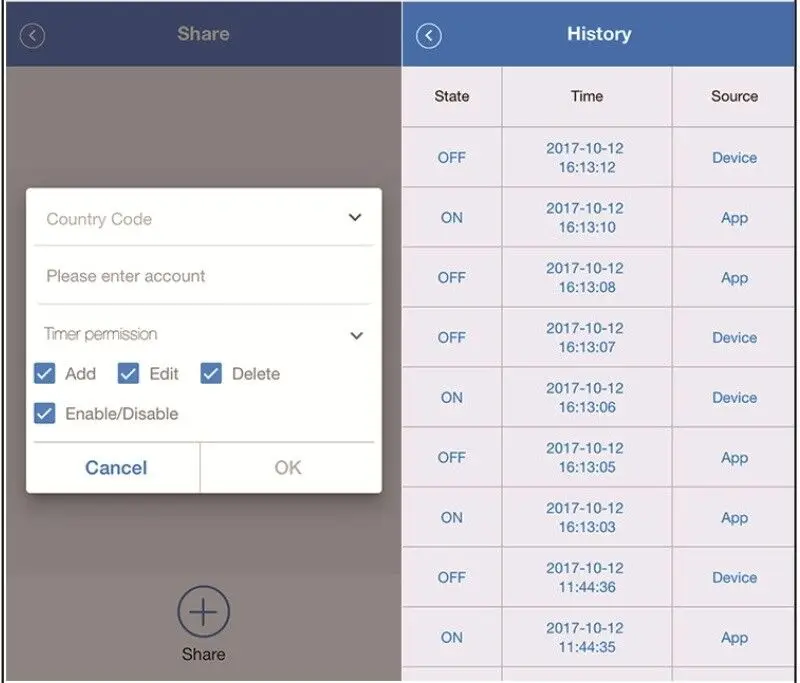Click the Delete permission label

pyautogui.click(x=256, y=374)
